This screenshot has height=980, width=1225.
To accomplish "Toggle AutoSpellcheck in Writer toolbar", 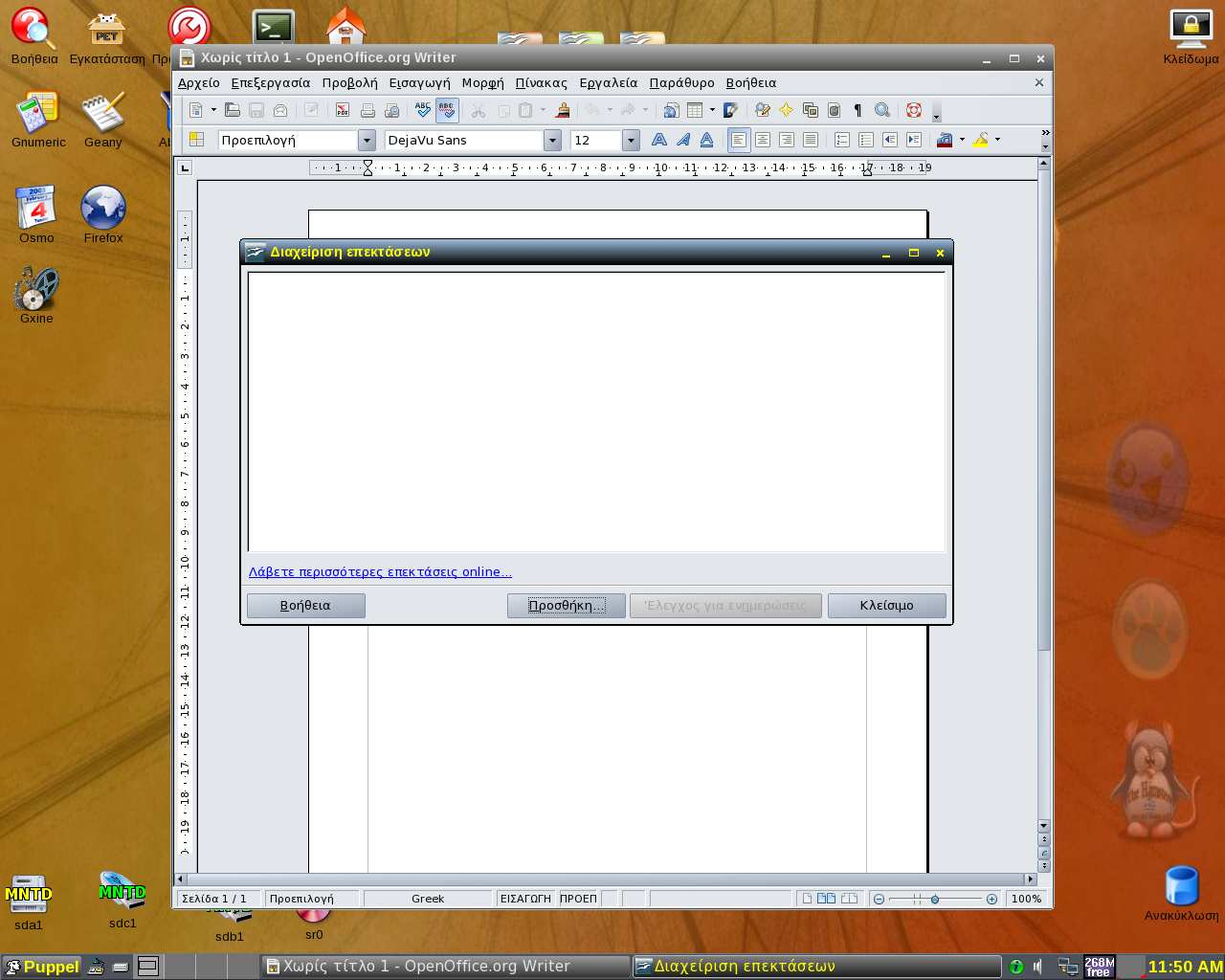I will click(447, 110).
